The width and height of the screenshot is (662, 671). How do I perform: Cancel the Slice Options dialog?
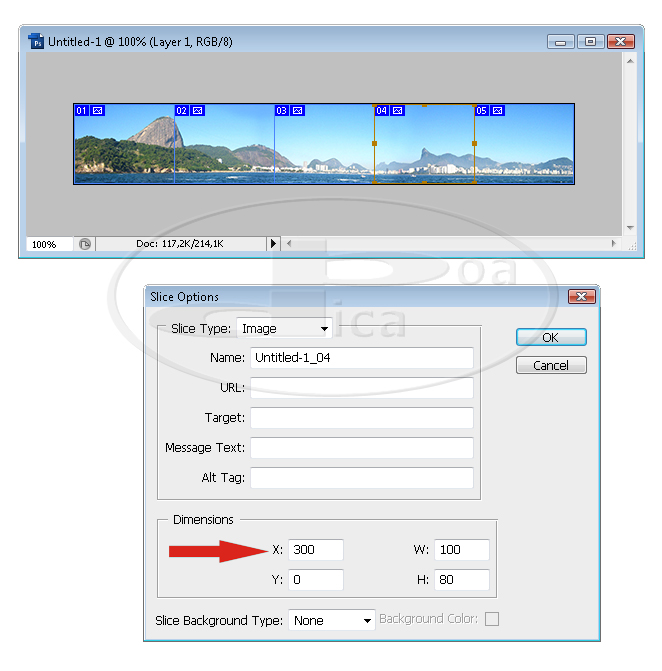(x=551, y=365)
